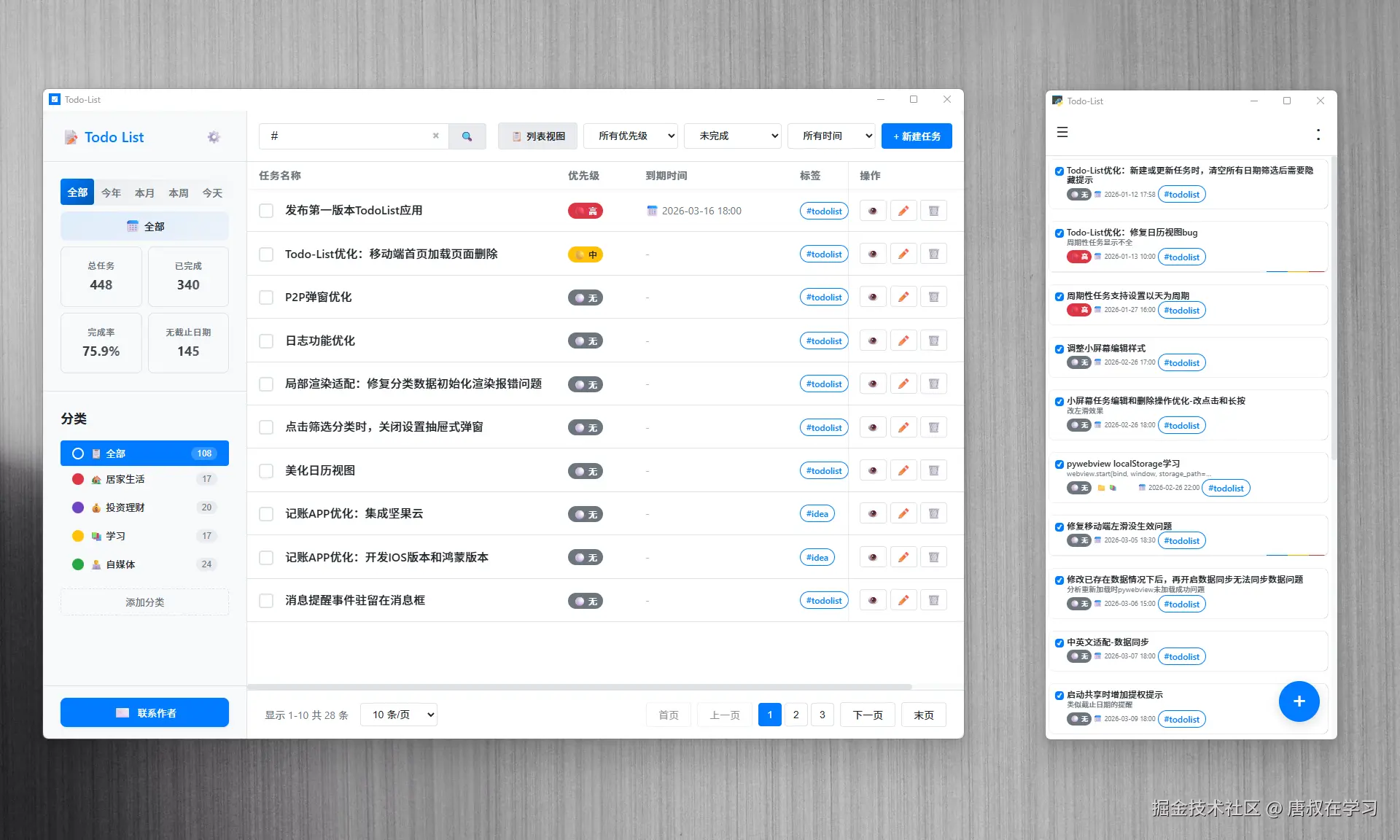The width and height of the screenshot is (1400, 840).
Task: Select the 今天 time tab
Action: [212, 192]
